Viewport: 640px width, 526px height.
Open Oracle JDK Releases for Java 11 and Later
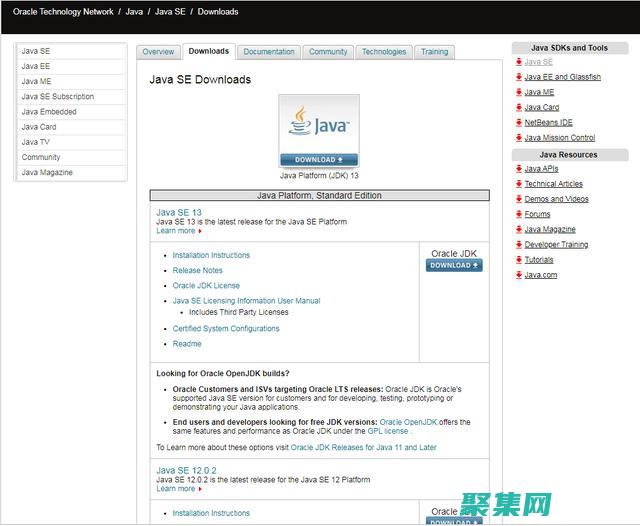coord(364,447)
